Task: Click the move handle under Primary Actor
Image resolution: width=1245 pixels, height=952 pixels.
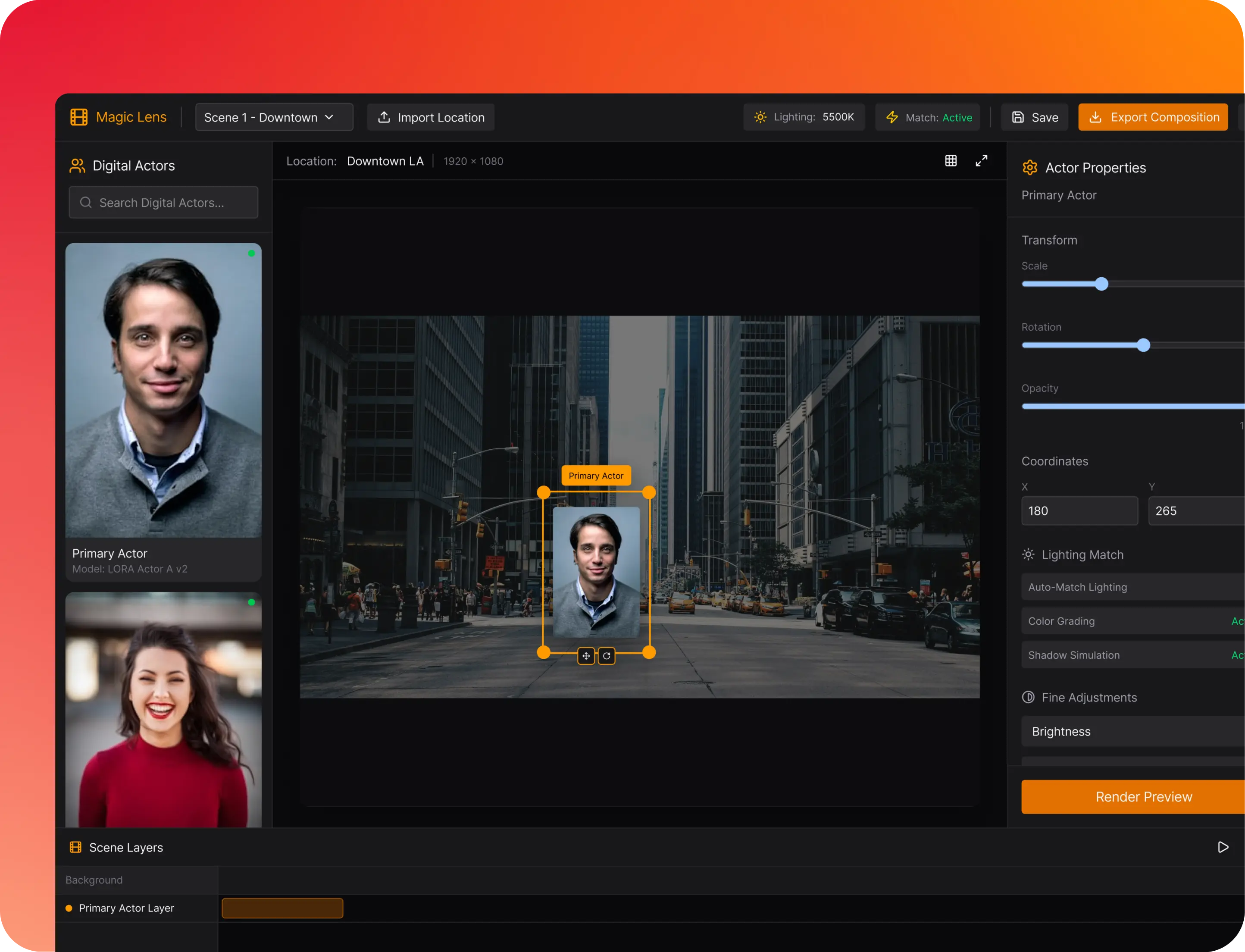Action: click(586, 656)
